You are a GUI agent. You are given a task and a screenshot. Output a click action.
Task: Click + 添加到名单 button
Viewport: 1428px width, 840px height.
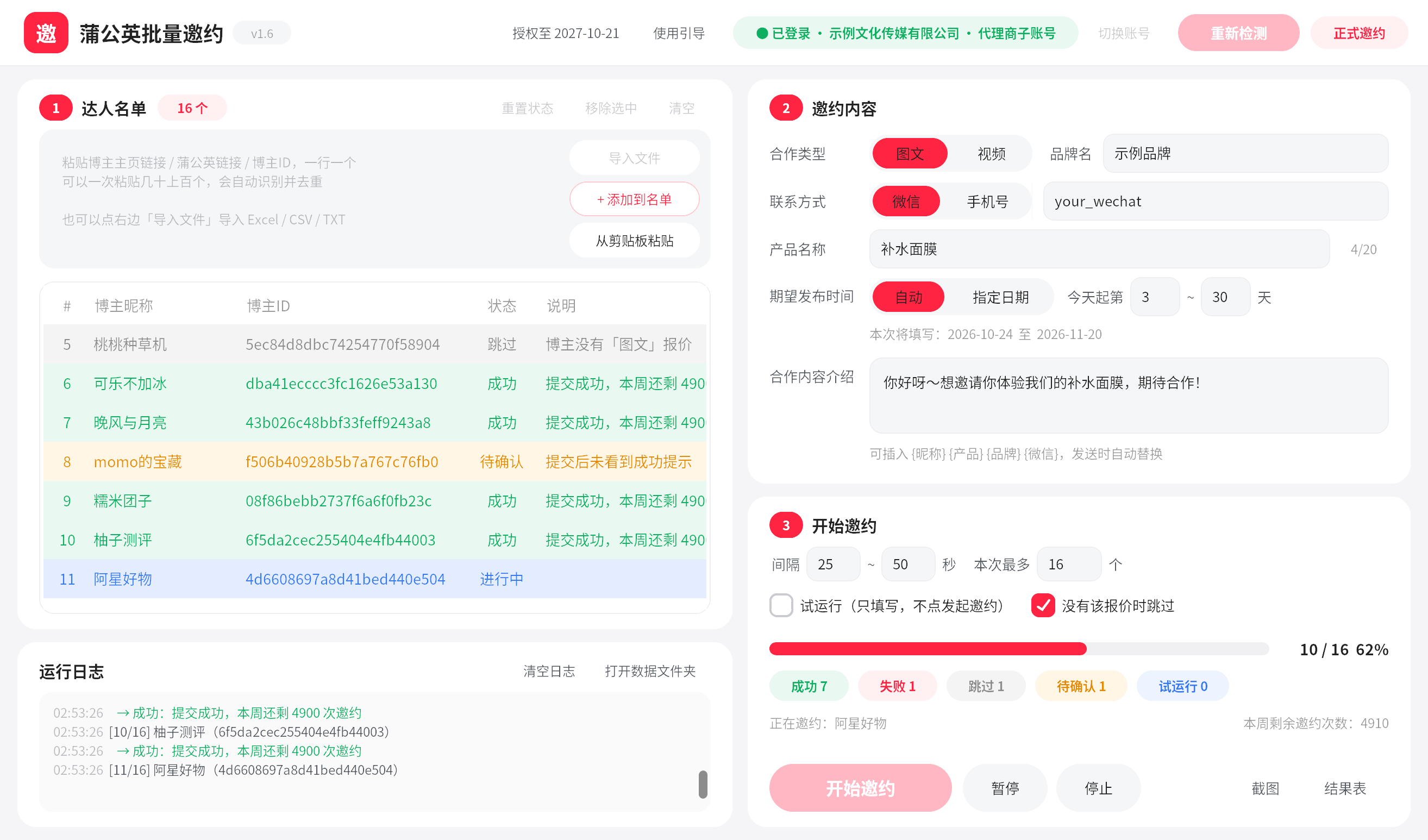tap(634, 199)
